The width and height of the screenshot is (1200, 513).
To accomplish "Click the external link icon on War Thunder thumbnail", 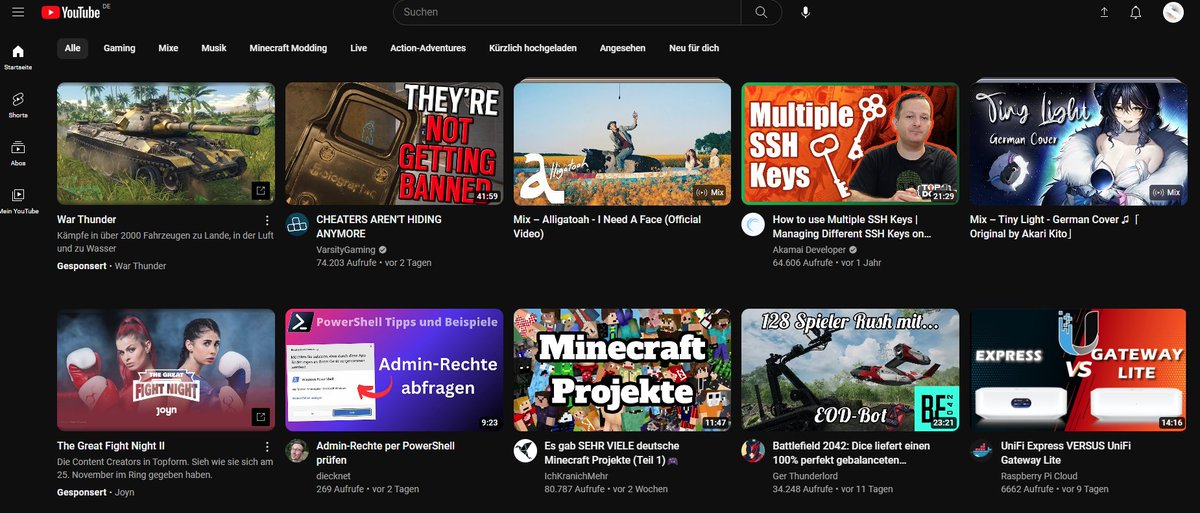I will tap(261, 190).
